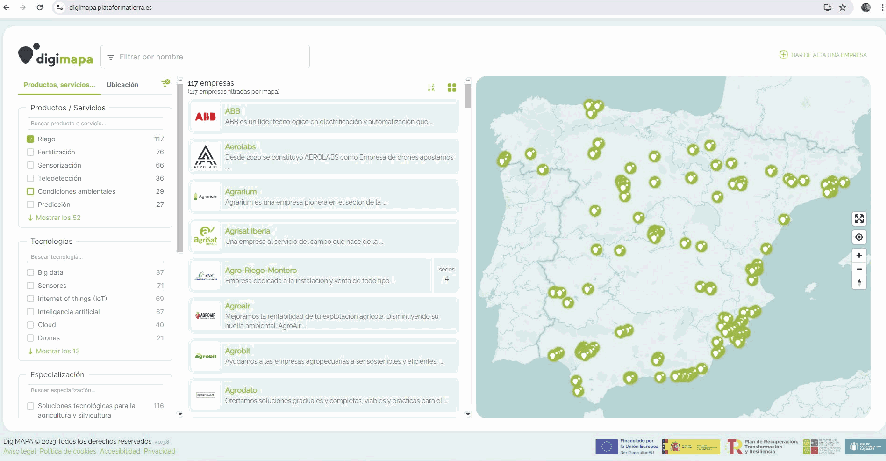Uncheck the Riego filter checkbox

point(31,139)
